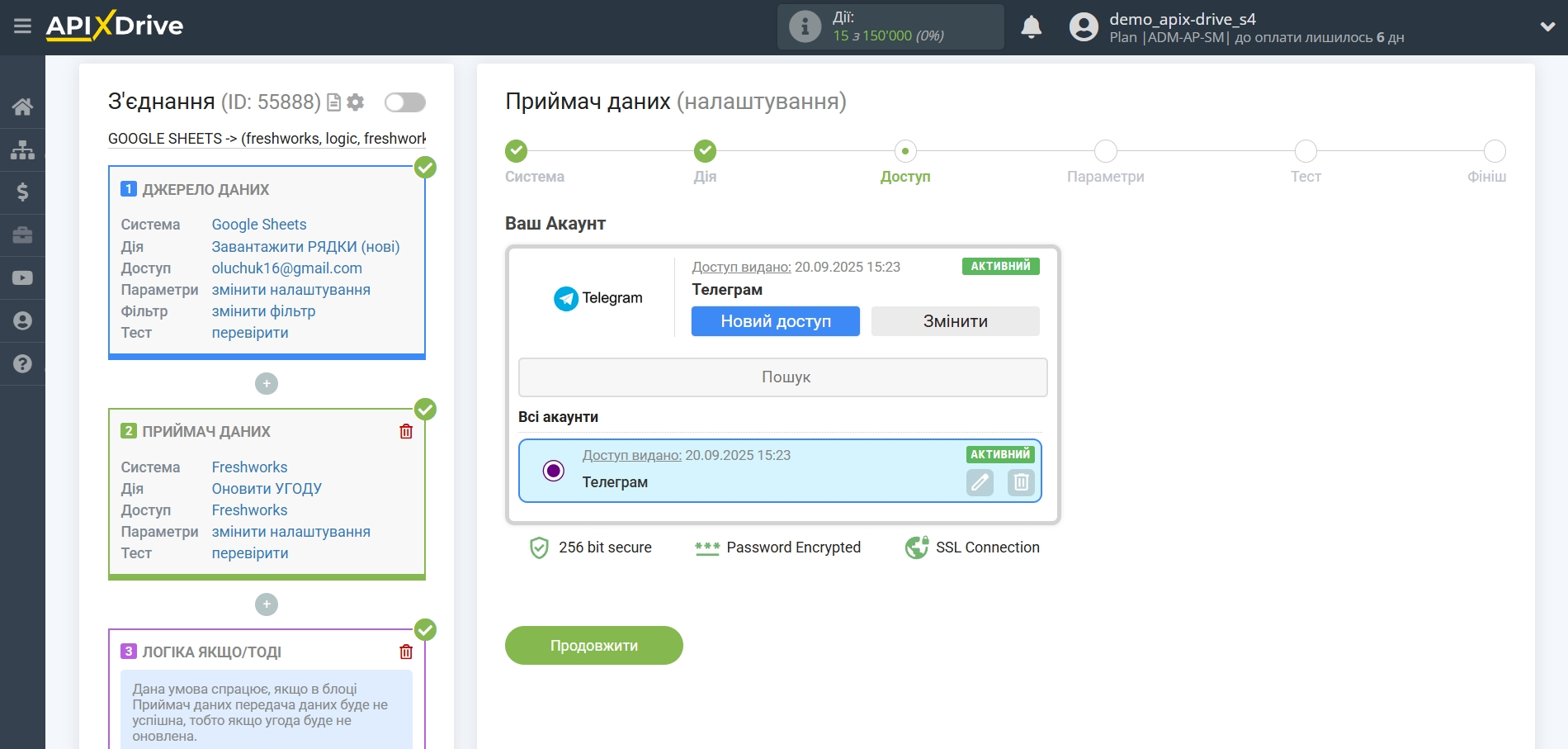Click the connection settings gear icon
The height and width of the screenshot is (749, 1568).
[x=356, y=102]
